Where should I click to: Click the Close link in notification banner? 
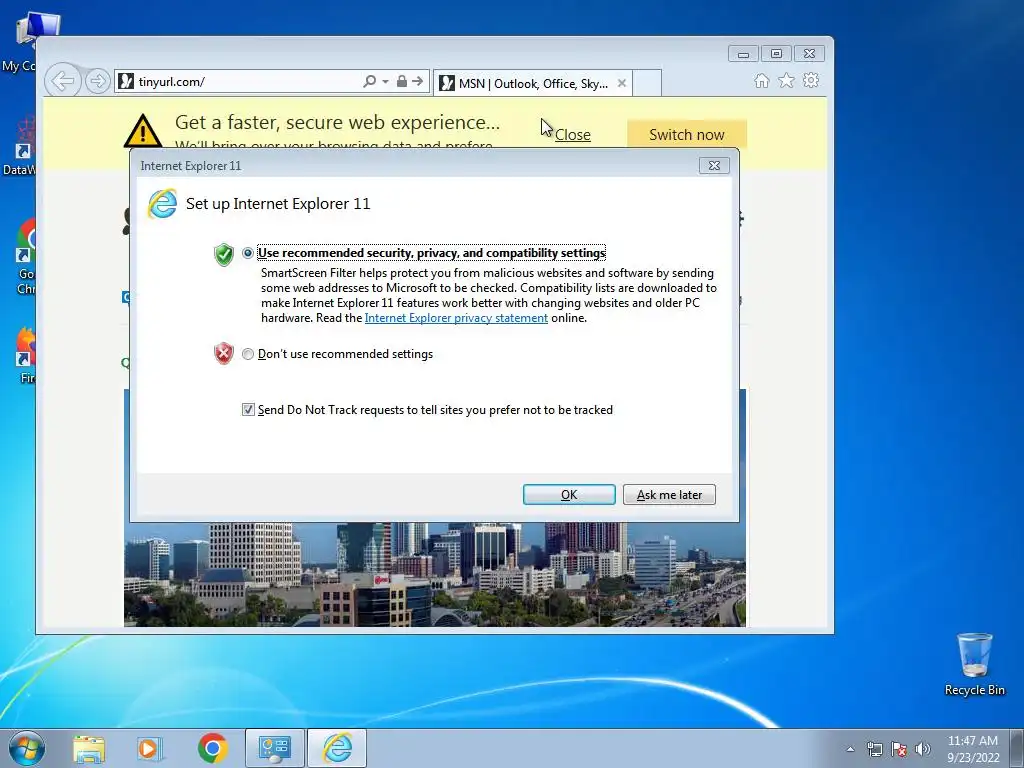[x=573, y=135]
